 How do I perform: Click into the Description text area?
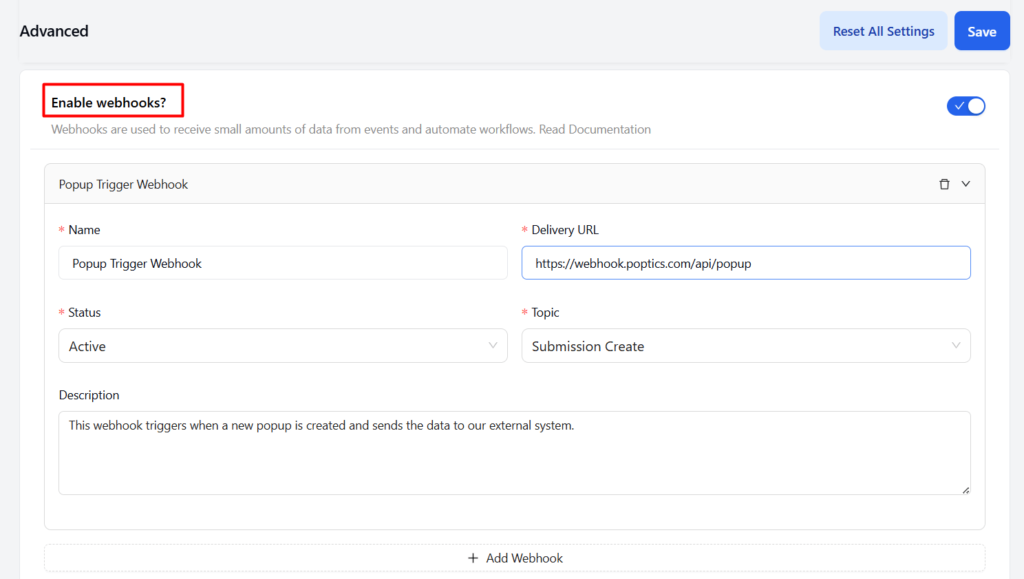[x=515, y=452]
